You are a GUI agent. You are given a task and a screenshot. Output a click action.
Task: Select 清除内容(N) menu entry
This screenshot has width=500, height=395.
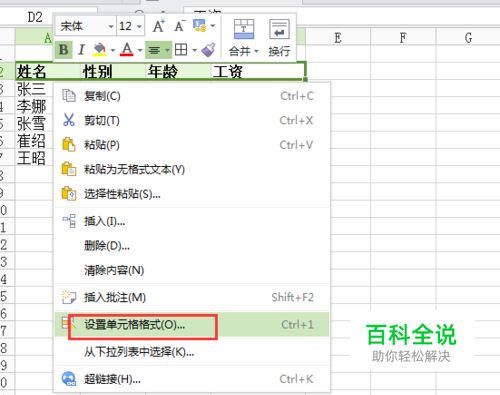pyautogui.click(x=192, y=270)
